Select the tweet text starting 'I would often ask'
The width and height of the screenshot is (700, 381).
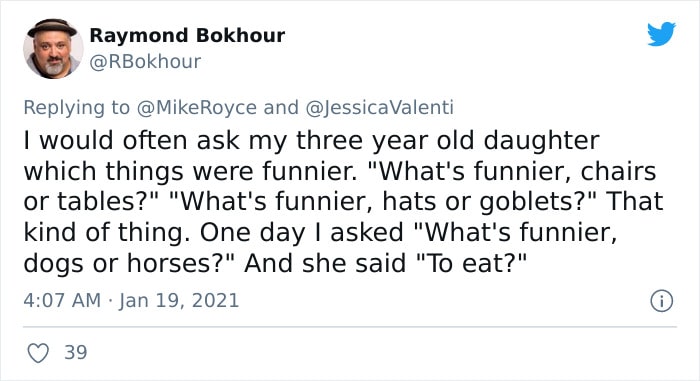click(x=343, y=201)
